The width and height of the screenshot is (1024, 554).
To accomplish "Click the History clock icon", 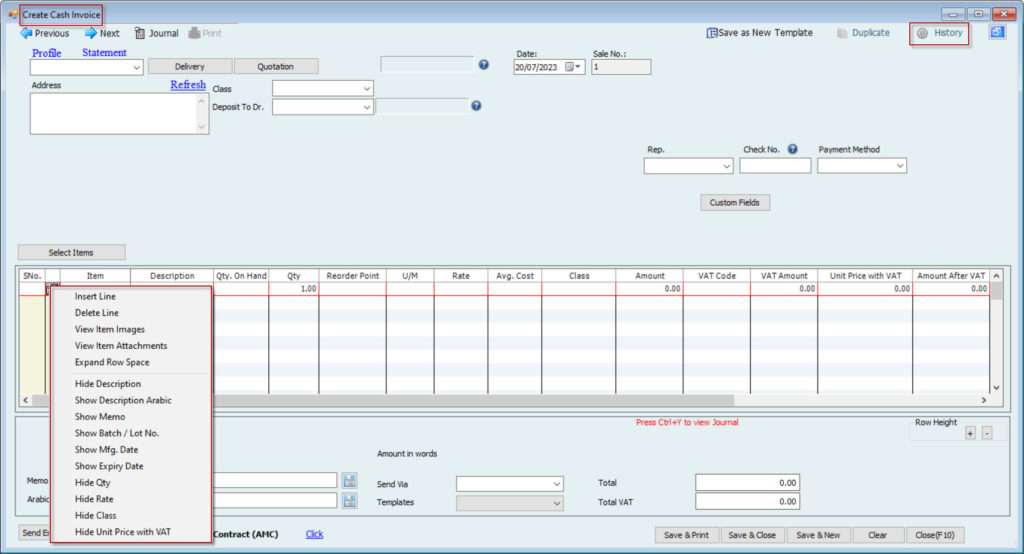I will coord(922,33).
